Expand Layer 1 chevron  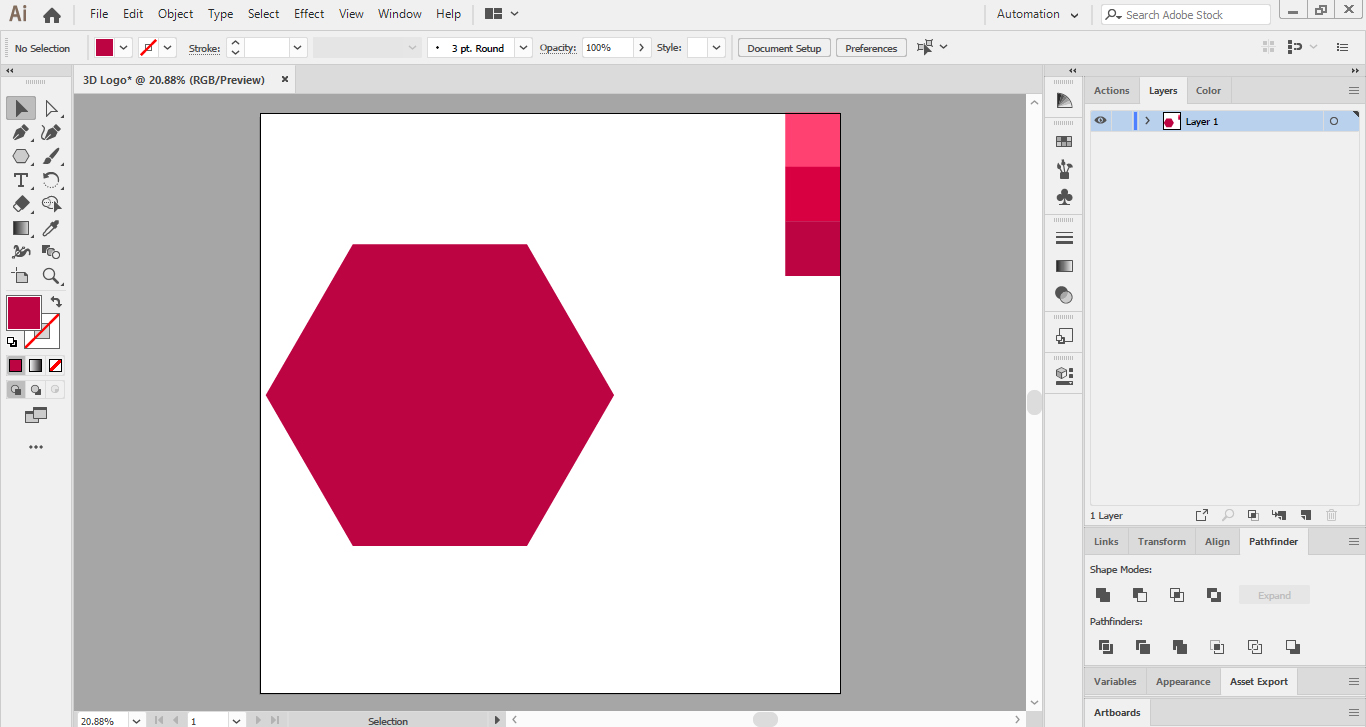pyautogui.click(x=1147, y=121)
